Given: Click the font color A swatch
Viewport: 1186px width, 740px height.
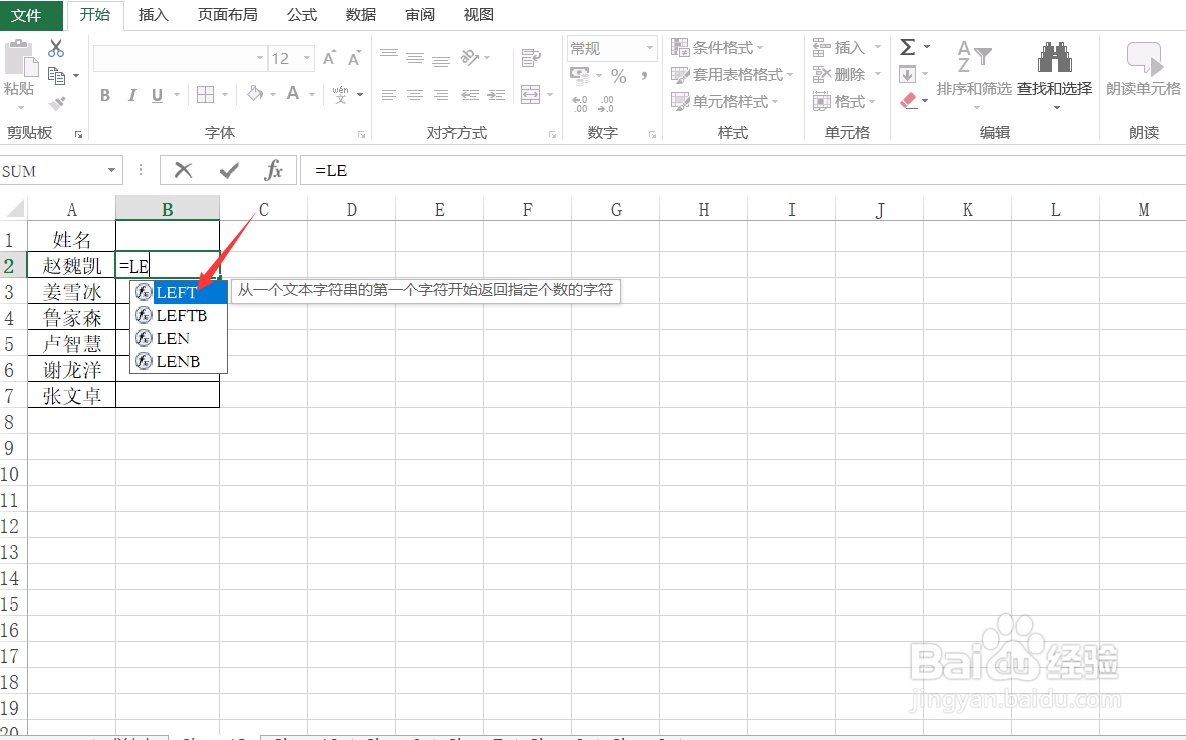Looking at the screenshot, I should click(x=294, y=95).
